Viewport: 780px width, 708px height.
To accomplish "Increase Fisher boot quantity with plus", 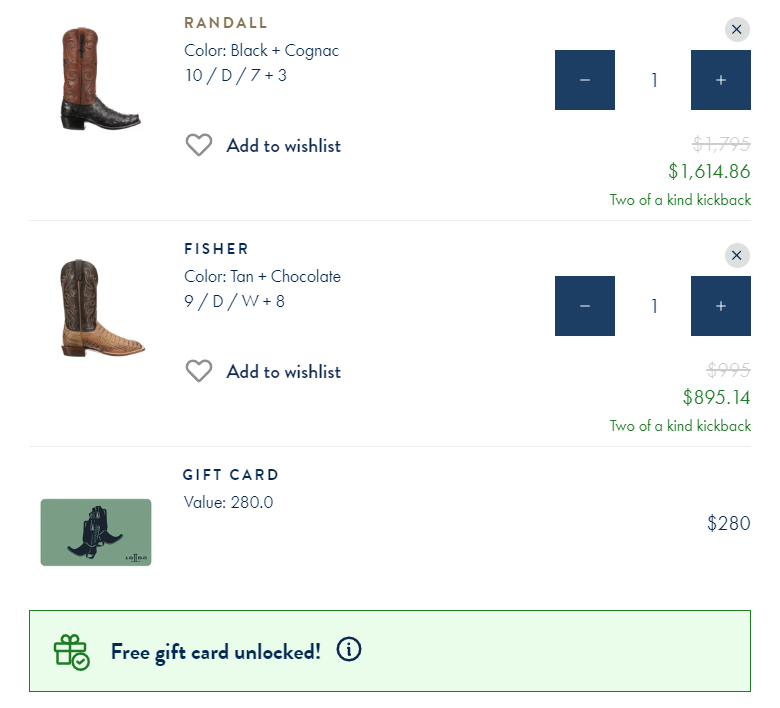I will [x=721, y=306].
